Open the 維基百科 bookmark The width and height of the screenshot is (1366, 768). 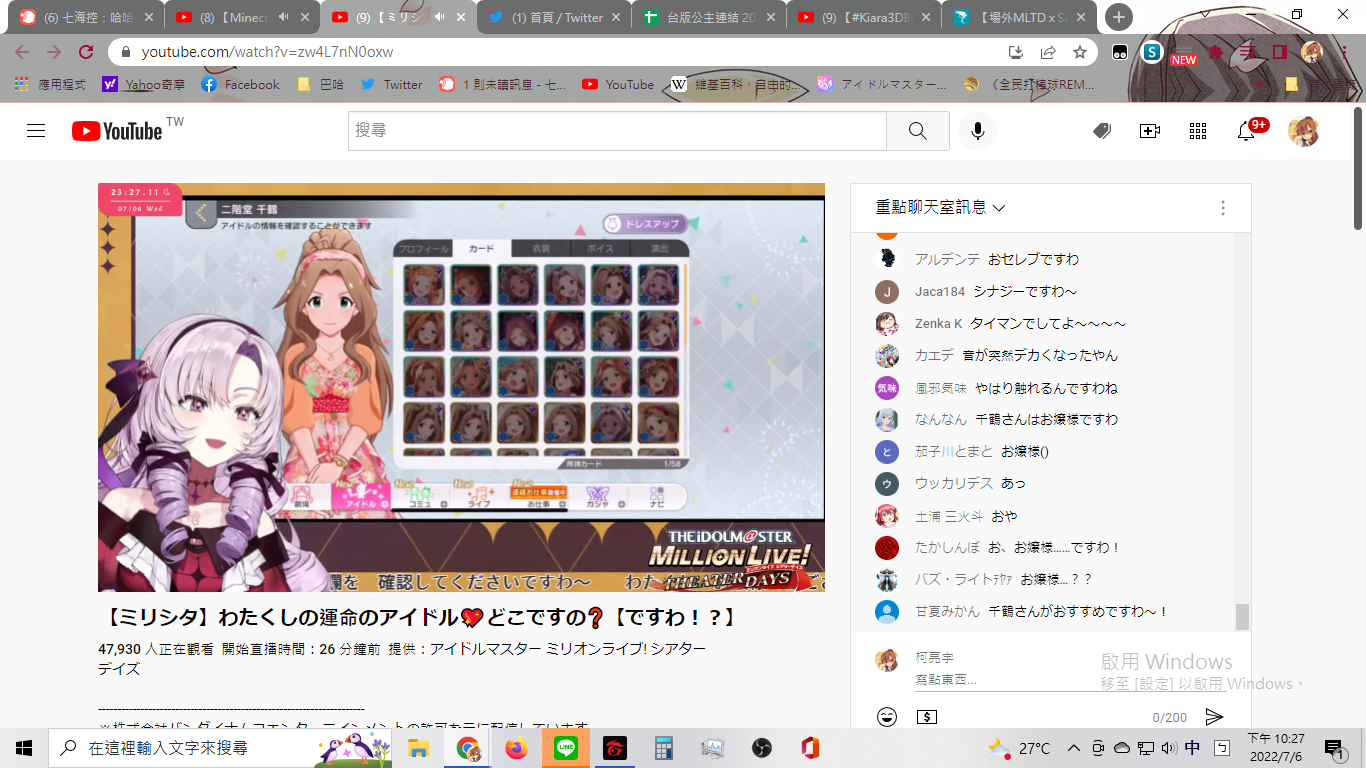pos(736,85)
